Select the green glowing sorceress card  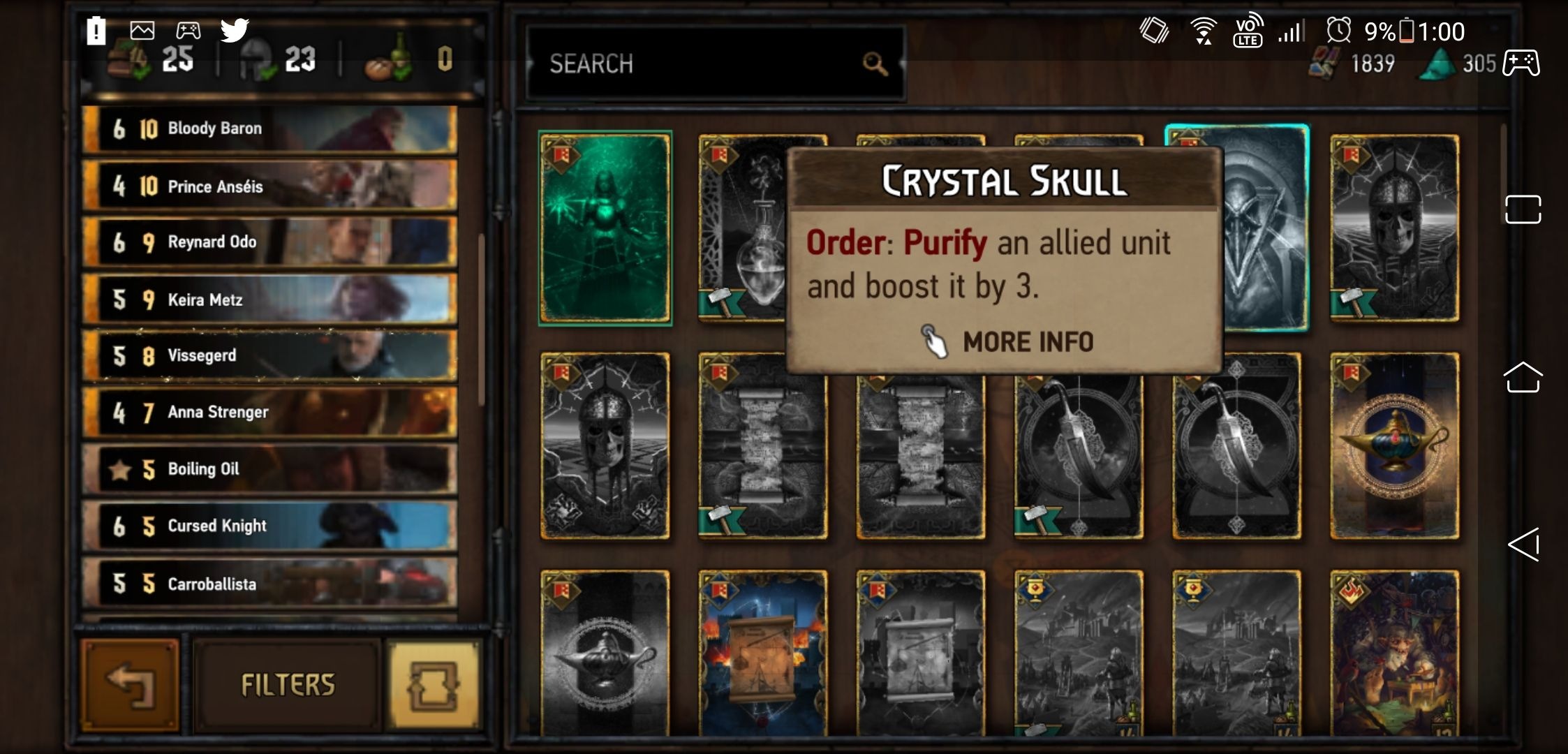tap(605, 228)
